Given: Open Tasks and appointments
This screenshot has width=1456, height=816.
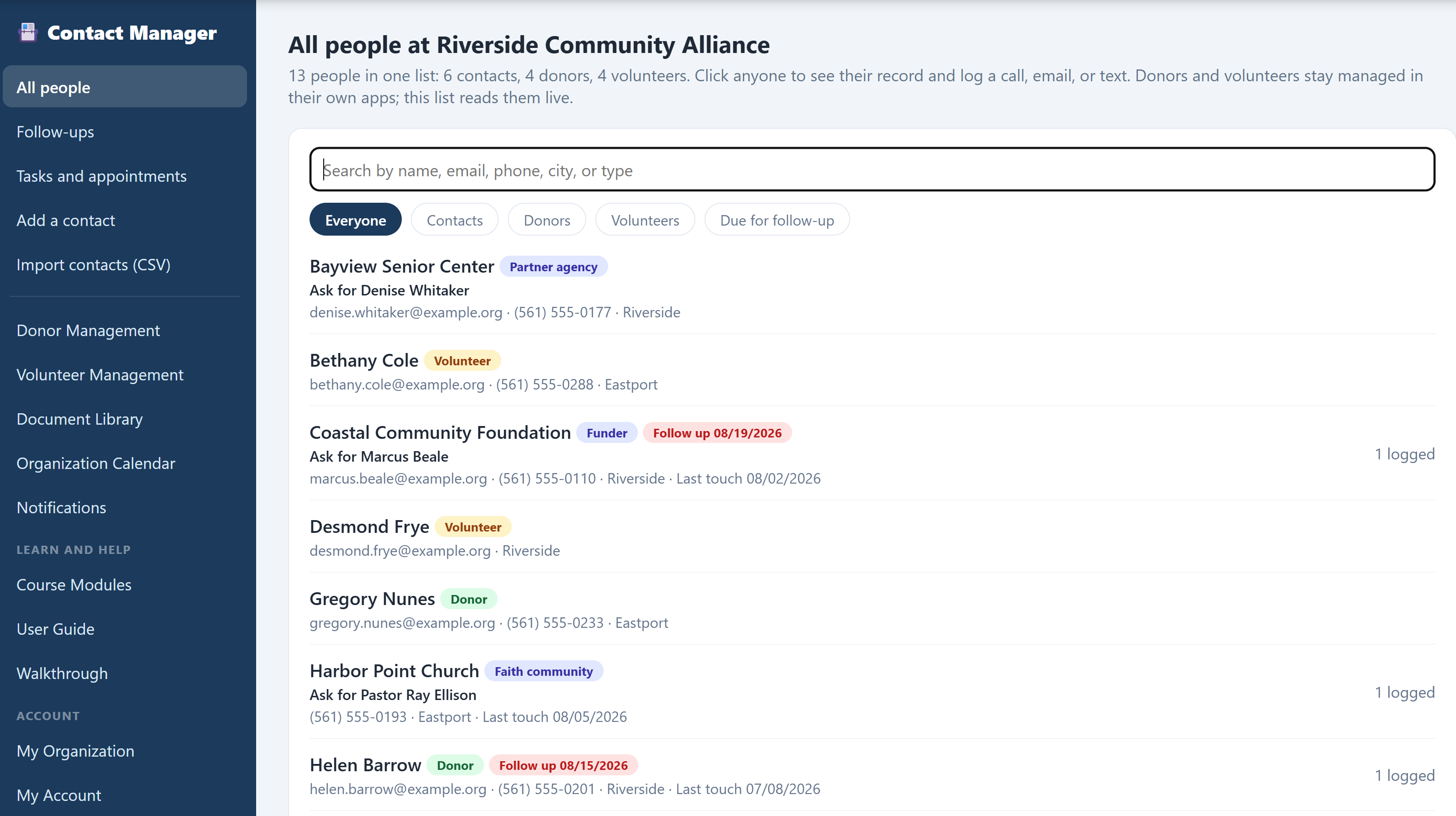Looking at the screenshot, I should 124,175.
